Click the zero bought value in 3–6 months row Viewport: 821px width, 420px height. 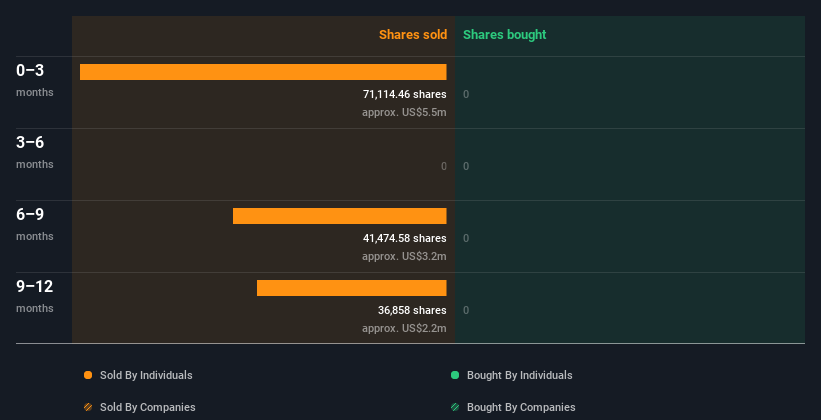coord(466,166)
